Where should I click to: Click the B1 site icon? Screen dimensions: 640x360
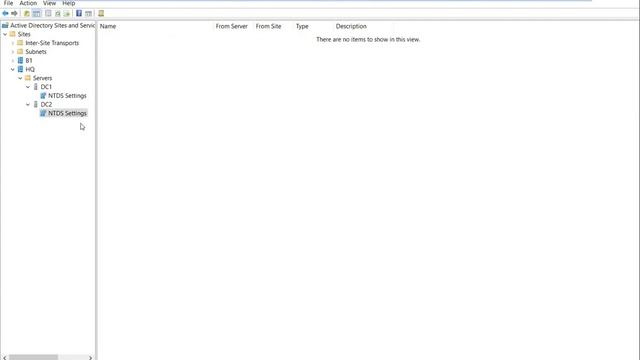pyautogui.click(x=20, y=60)
